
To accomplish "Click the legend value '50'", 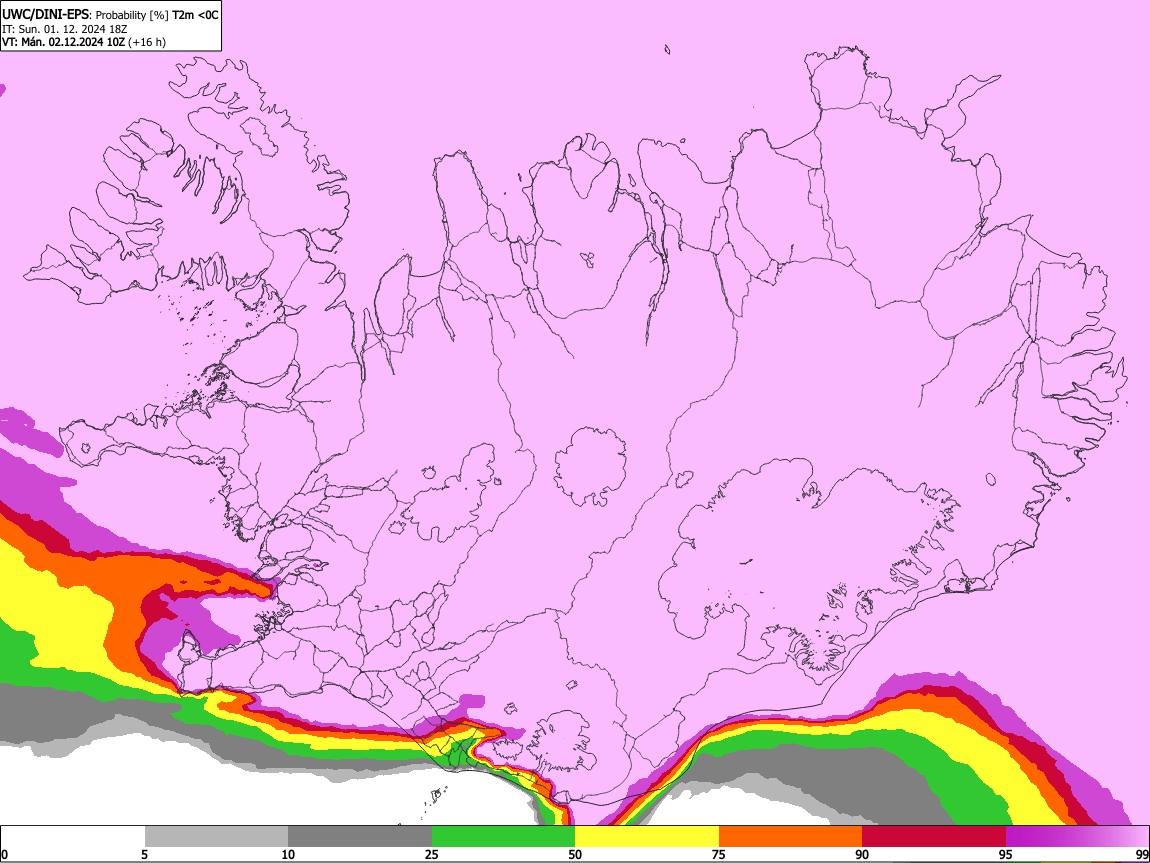I will point(575,855).
